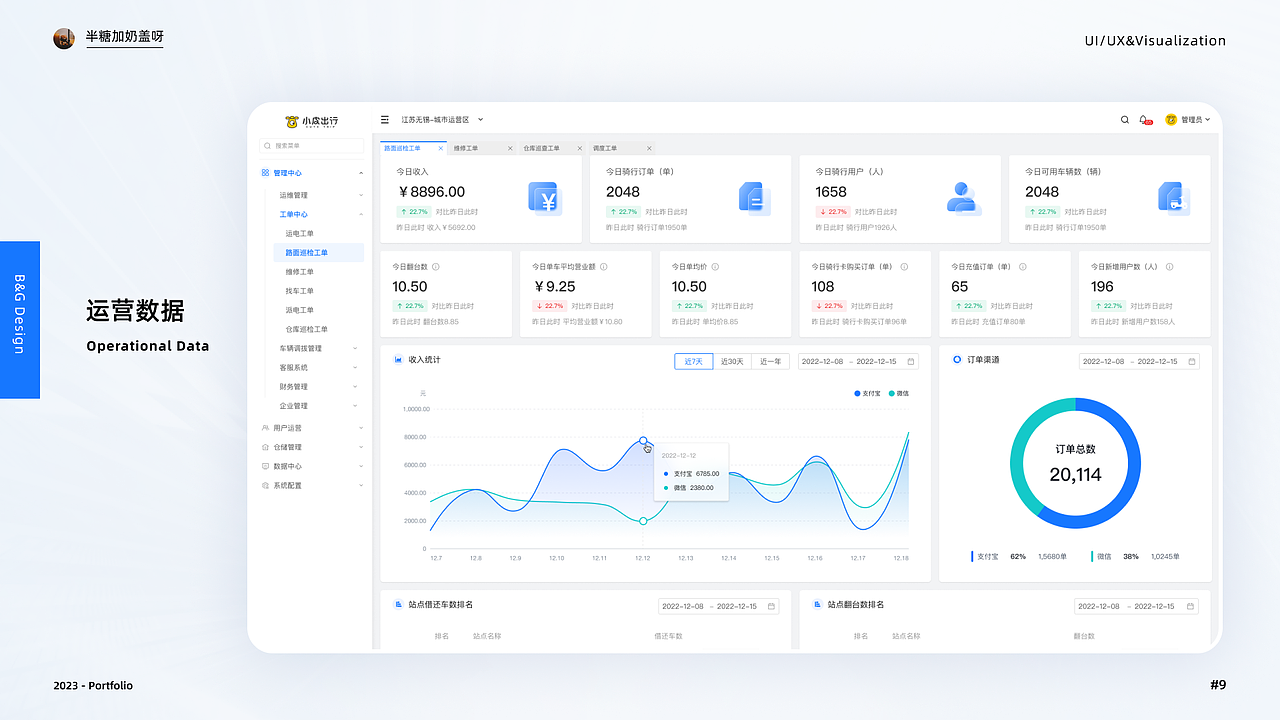Open the 管理员 account dropdown

click(1195, 120)
